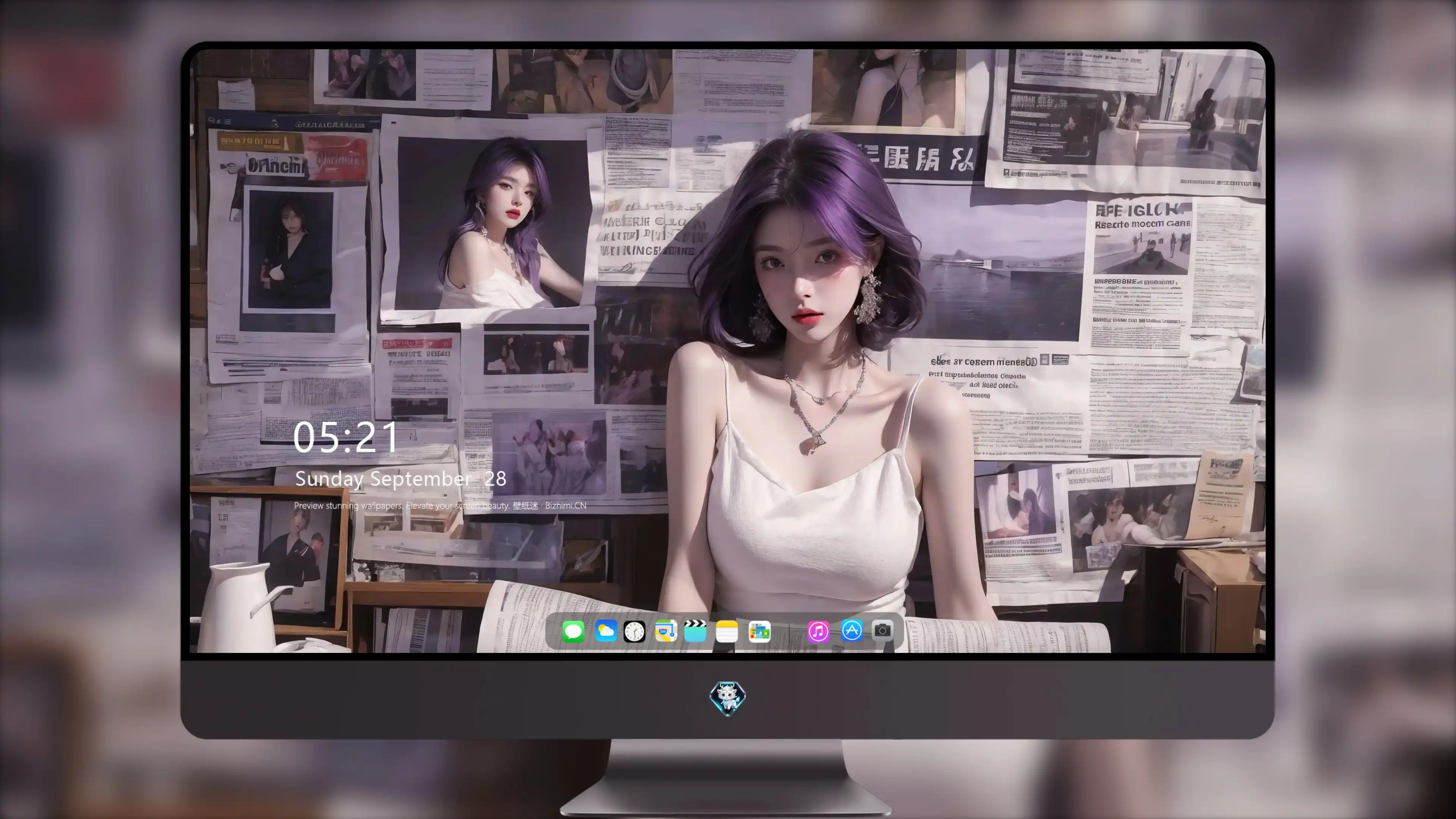Open the Maps app in dock
The image size is (1456, 819).
coord(666,631)
